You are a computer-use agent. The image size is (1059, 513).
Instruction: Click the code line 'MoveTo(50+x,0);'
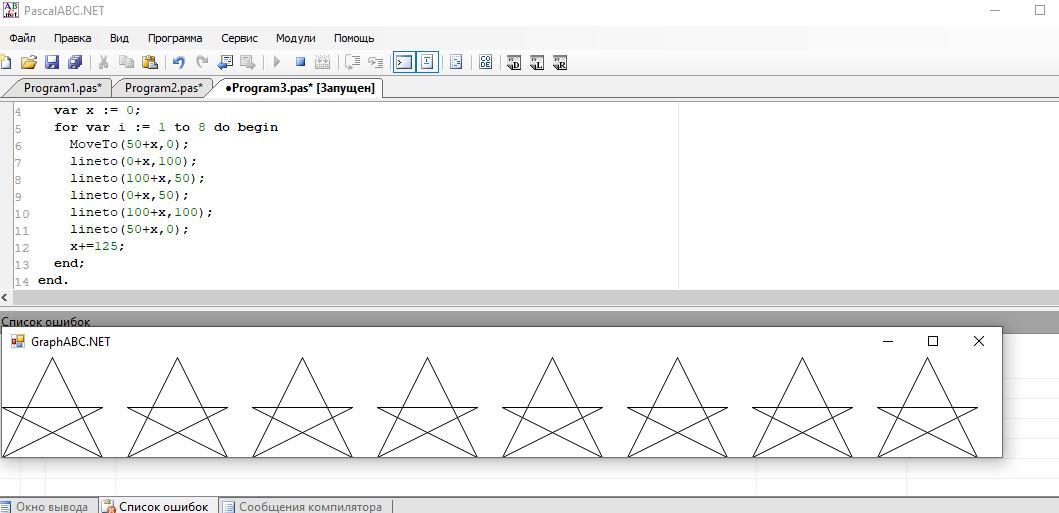130,144
